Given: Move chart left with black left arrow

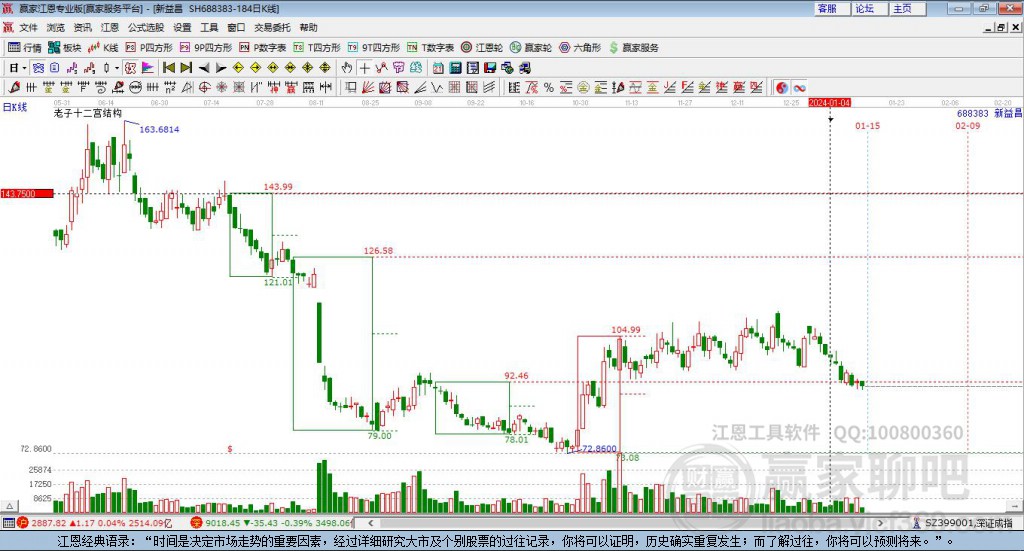Looking at the screenshot, I should pos(204,68).
